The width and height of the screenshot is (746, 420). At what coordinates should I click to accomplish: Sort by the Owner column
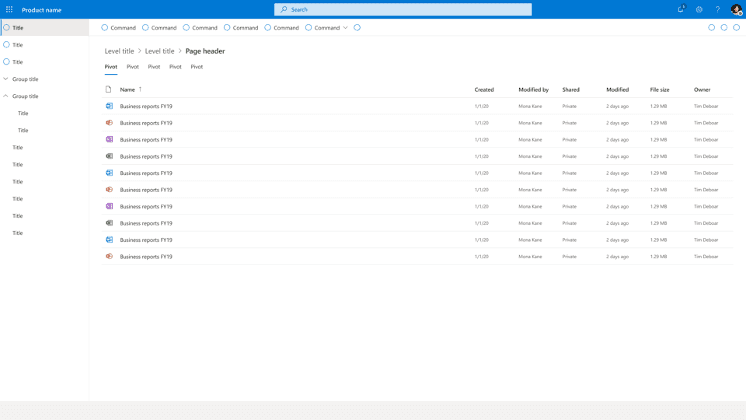(702, 89)
